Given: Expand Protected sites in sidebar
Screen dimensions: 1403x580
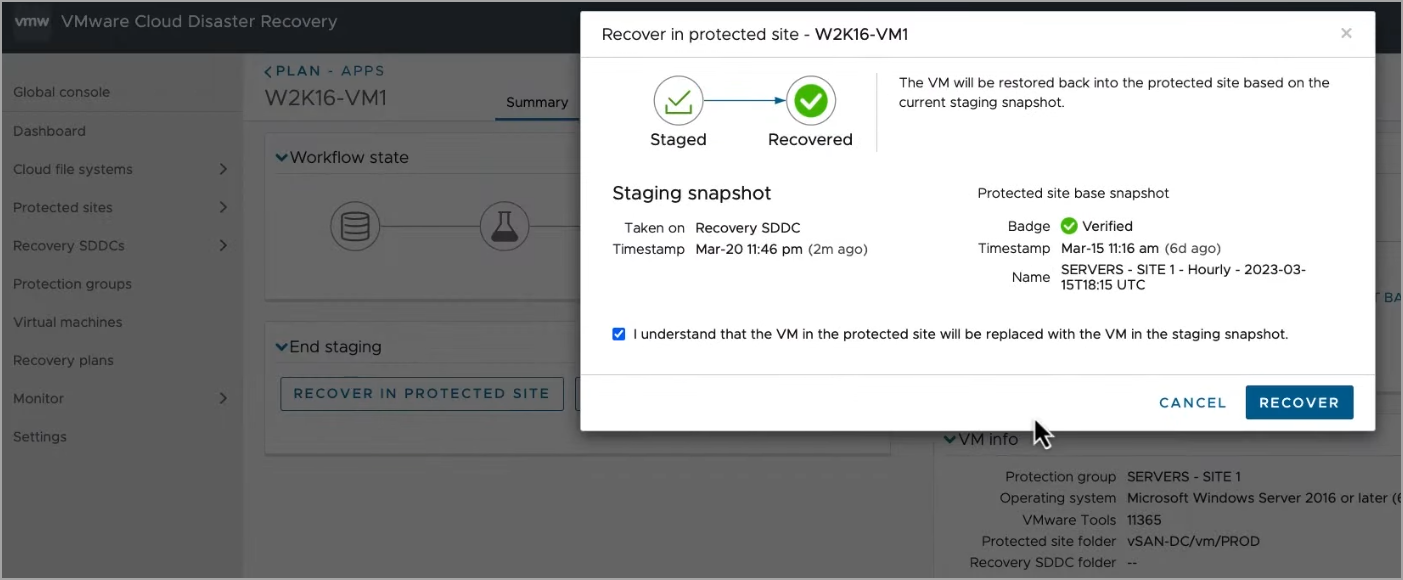Looking at the screenshot, I should pos(223,207).
